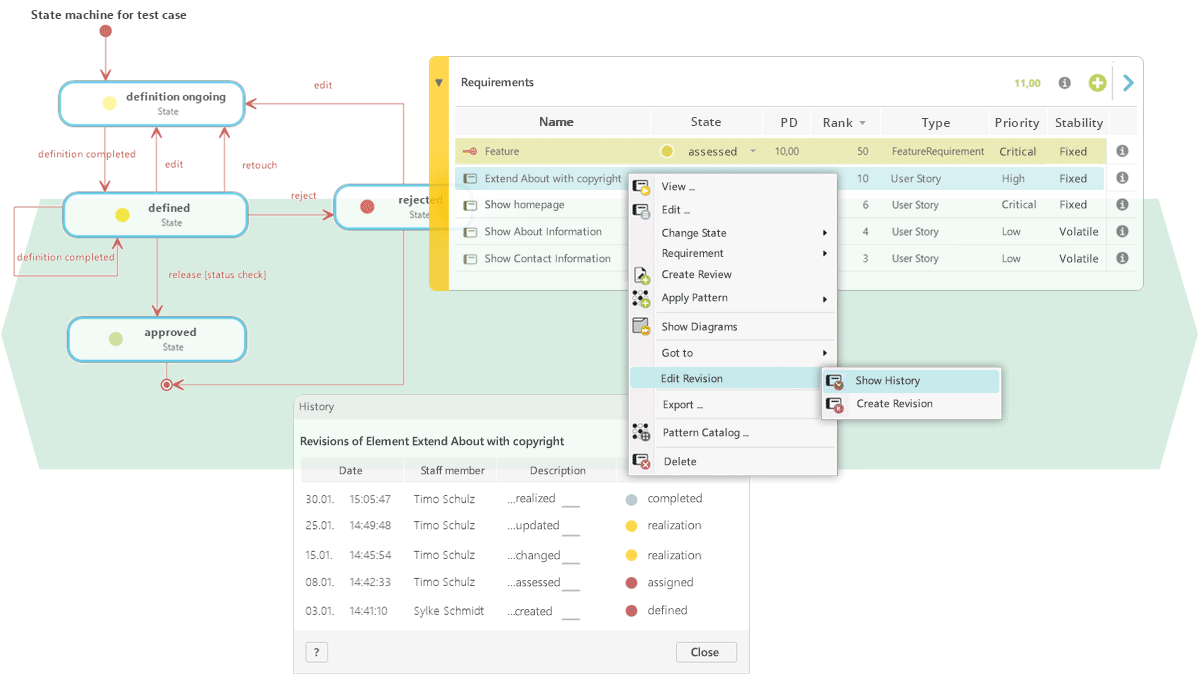Screen dimensions: 1200x700
Task: Click the green add requirement plus icon
Action: (1097, 83)
